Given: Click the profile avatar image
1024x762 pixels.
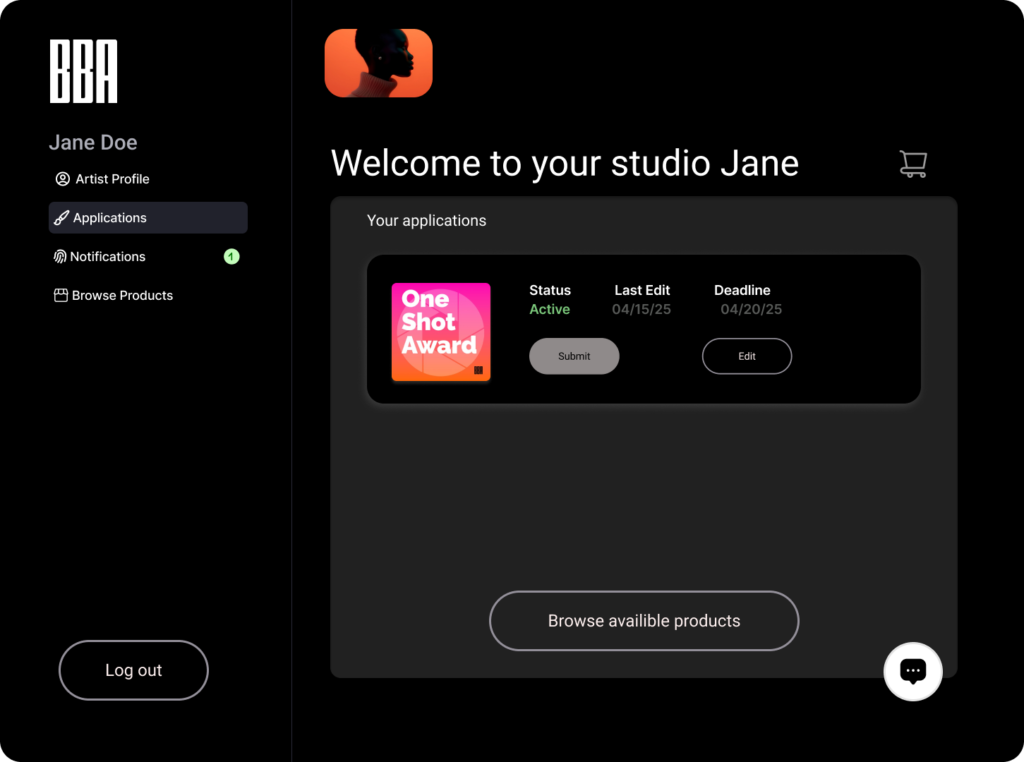Looking at the screenshot, I should coord(379,63).
